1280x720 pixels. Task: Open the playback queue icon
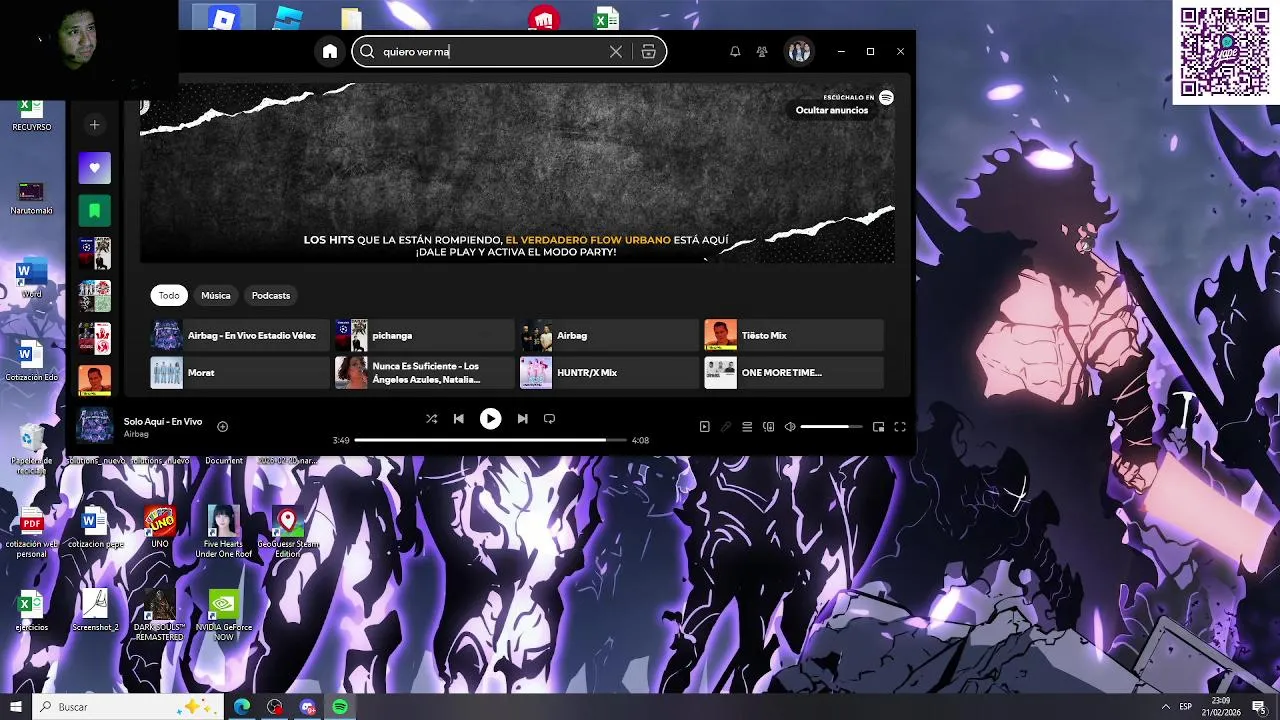coord(747,427)
